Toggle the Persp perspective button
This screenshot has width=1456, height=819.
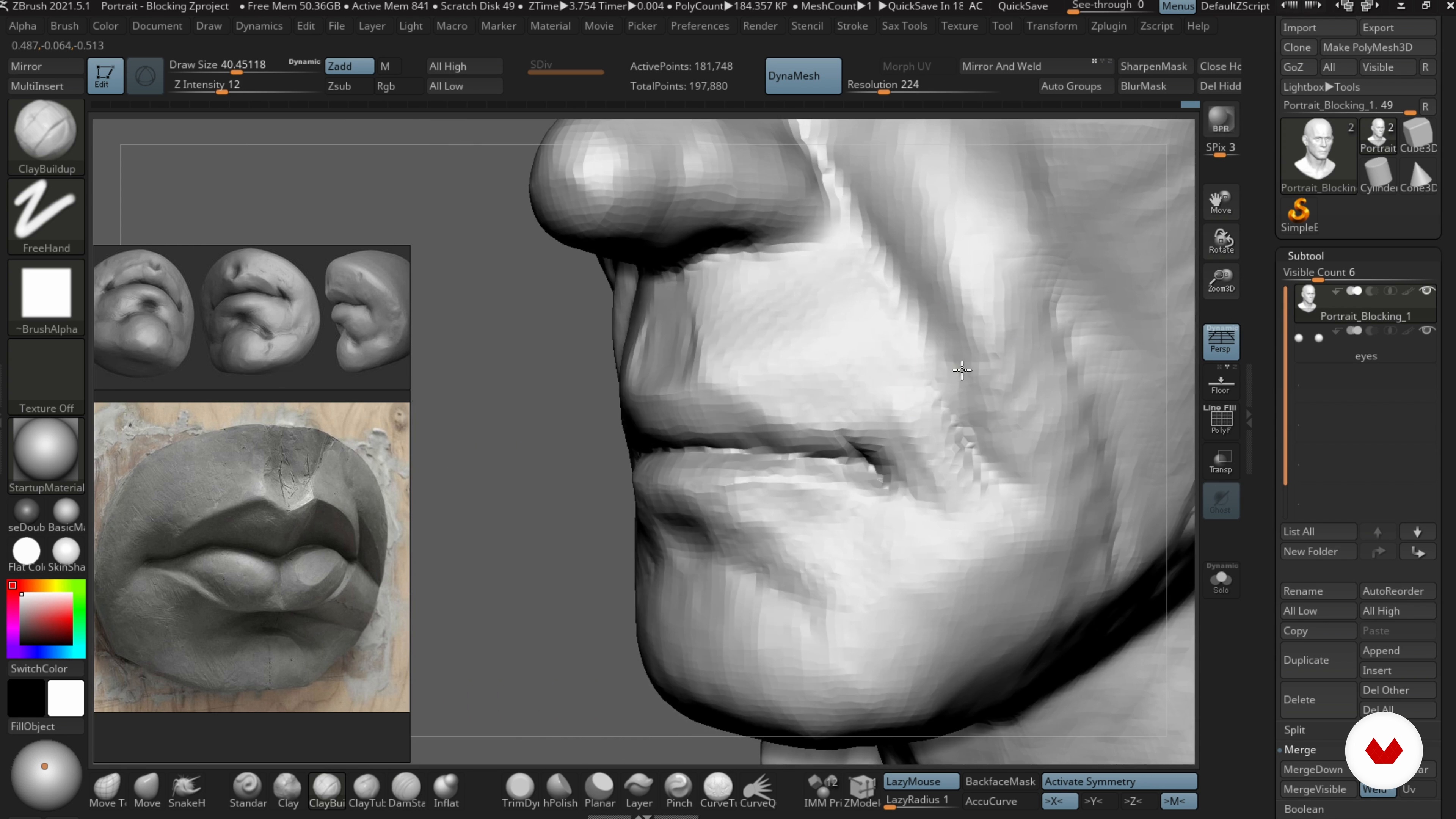1221,341
